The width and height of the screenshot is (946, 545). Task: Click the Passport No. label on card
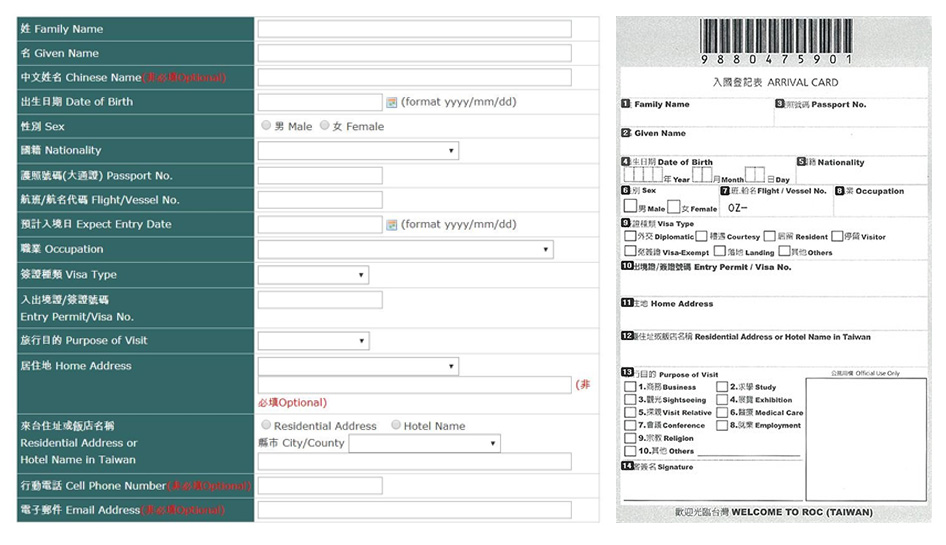[839, 104]
